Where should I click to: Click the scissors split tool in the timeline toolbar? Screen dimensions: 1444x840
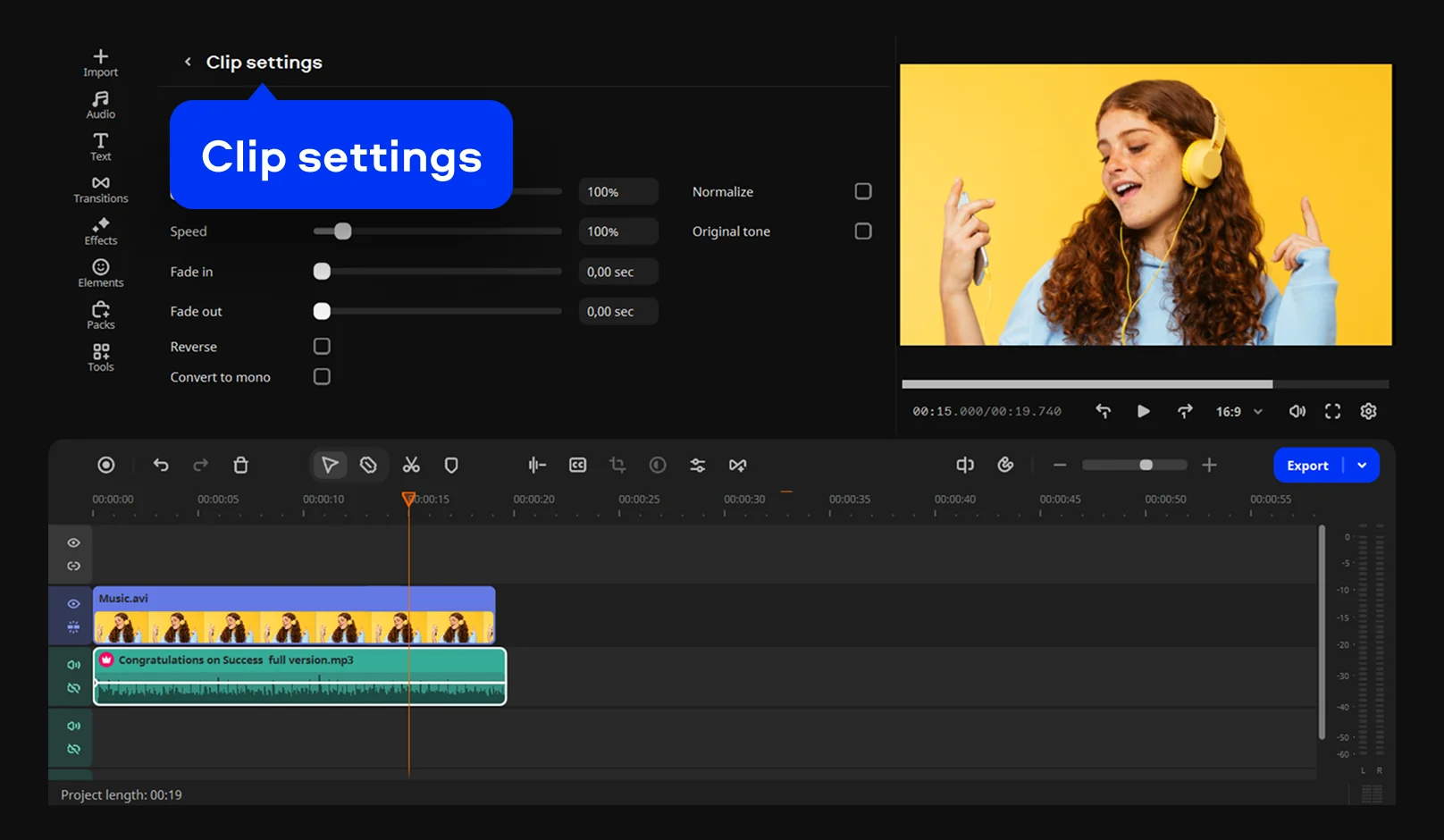411,465
